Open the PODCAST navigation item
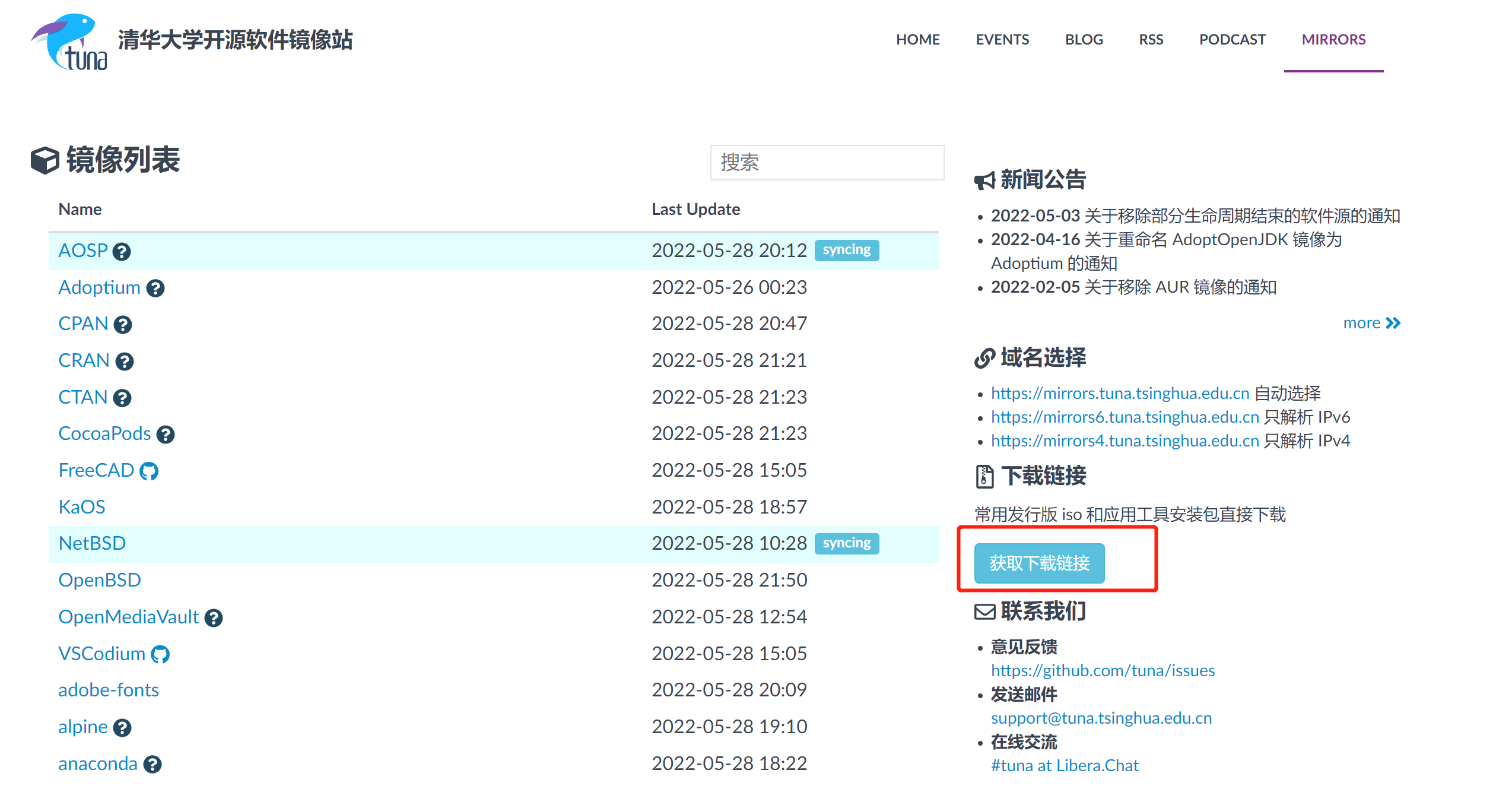The width and height of the screenshot is (1512, 789). click(1232, 40)
